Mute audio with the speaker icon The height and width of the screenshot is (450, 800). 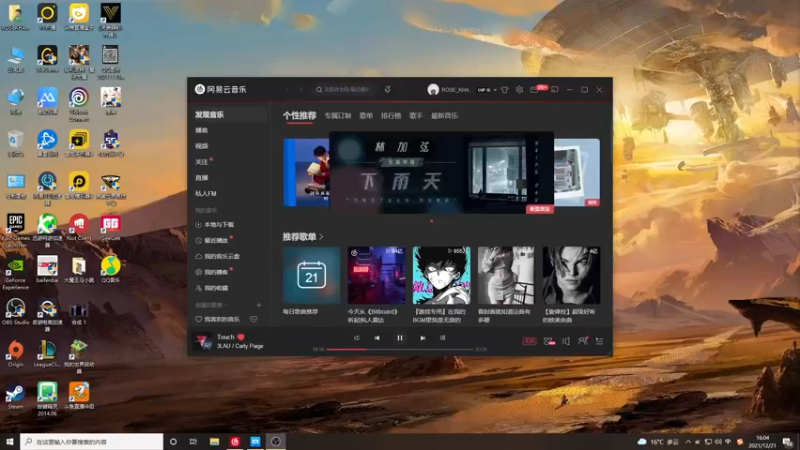566,341
